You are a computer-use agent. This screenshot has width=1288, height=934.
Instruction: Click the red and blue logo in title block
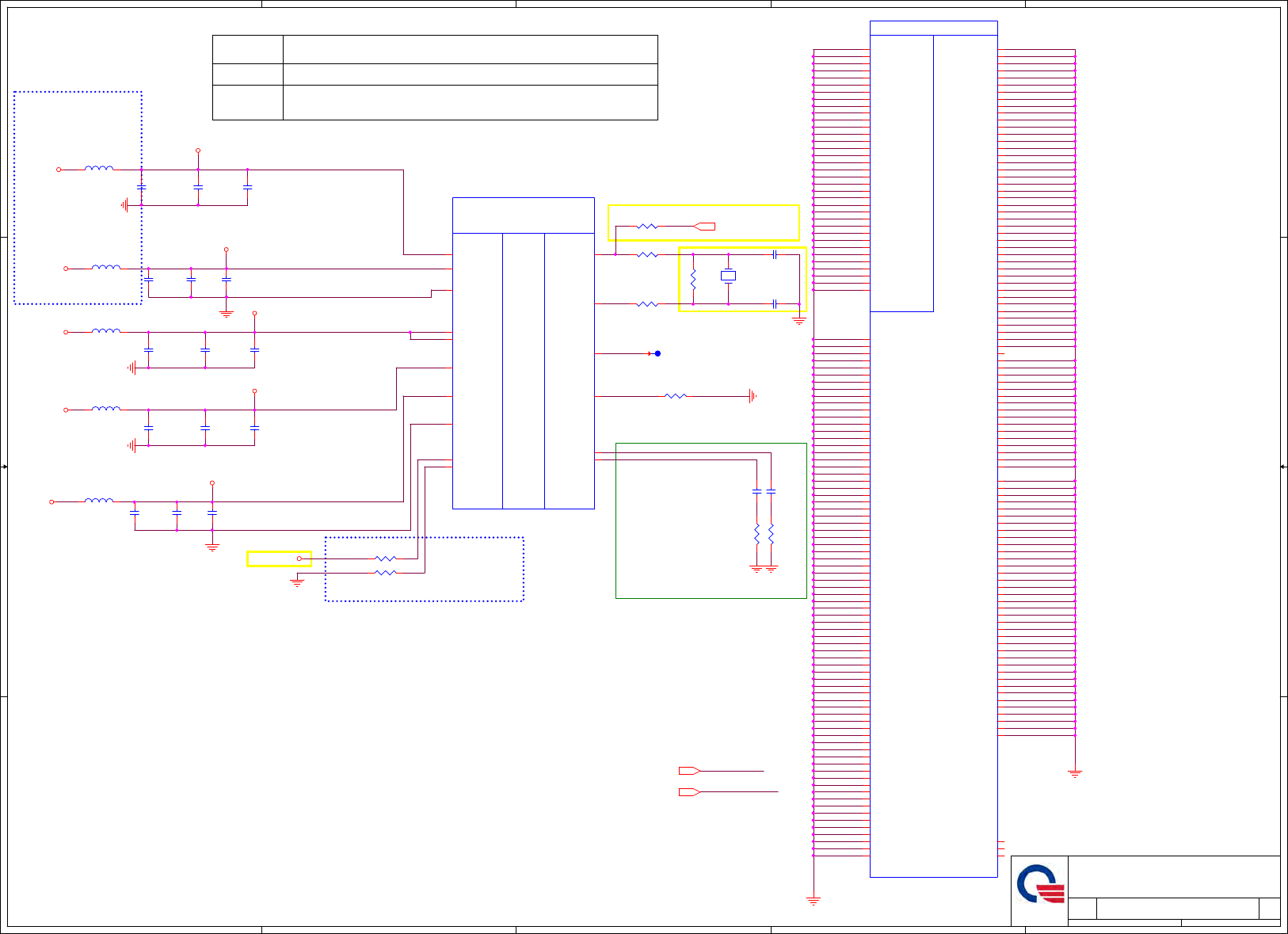[x=1041, y=884]
